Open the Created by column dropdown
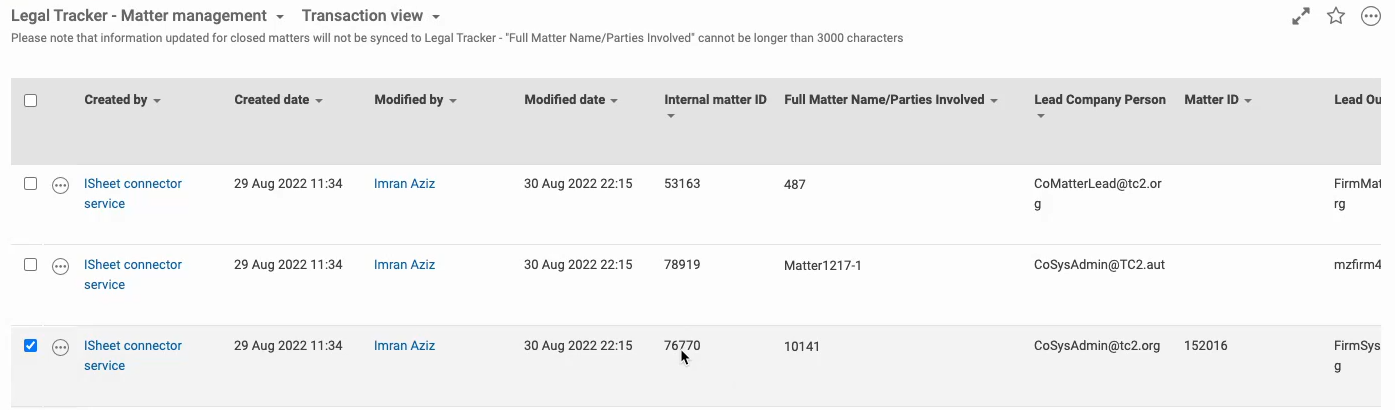Image resolution: width=1395 pixels, height=410 pixels. coord(157,101)
